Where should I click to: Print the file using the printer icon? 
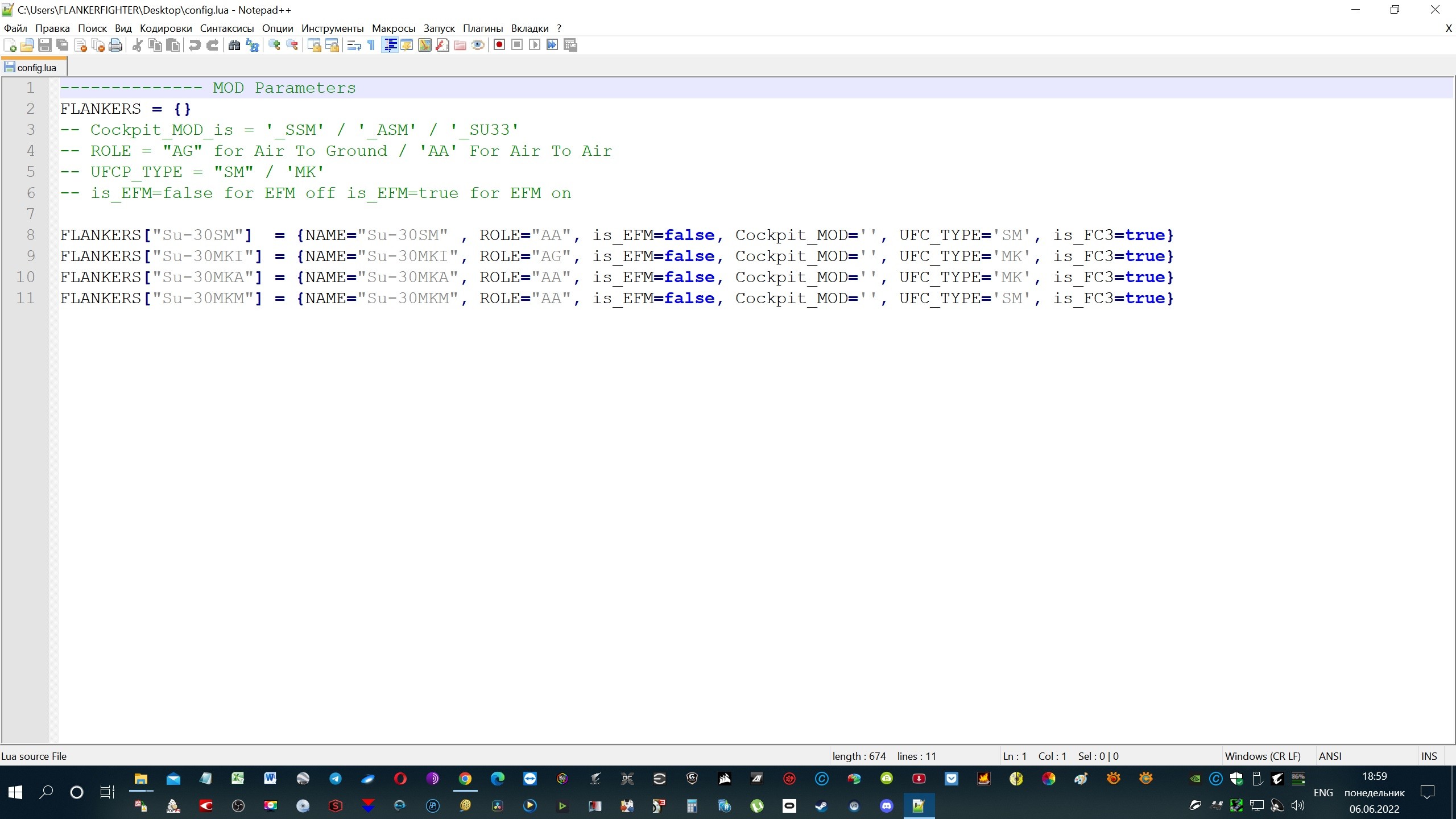coord(115,45)
